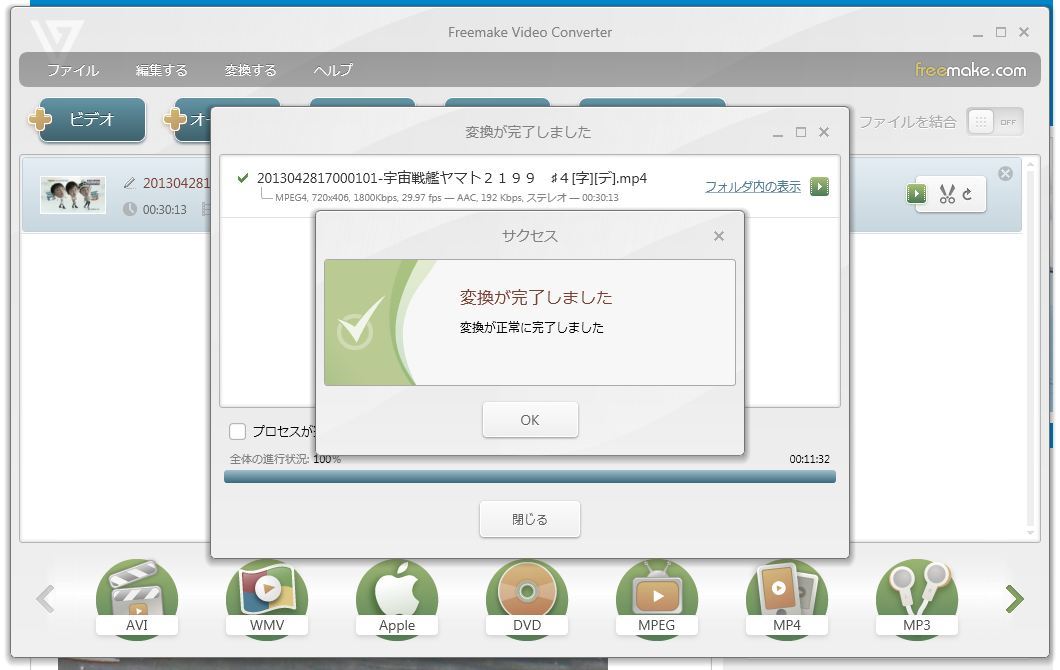The width and height of the screenshot is (1060, 670).
Task: Open the ファイル menu
Action: click(73, 70)
